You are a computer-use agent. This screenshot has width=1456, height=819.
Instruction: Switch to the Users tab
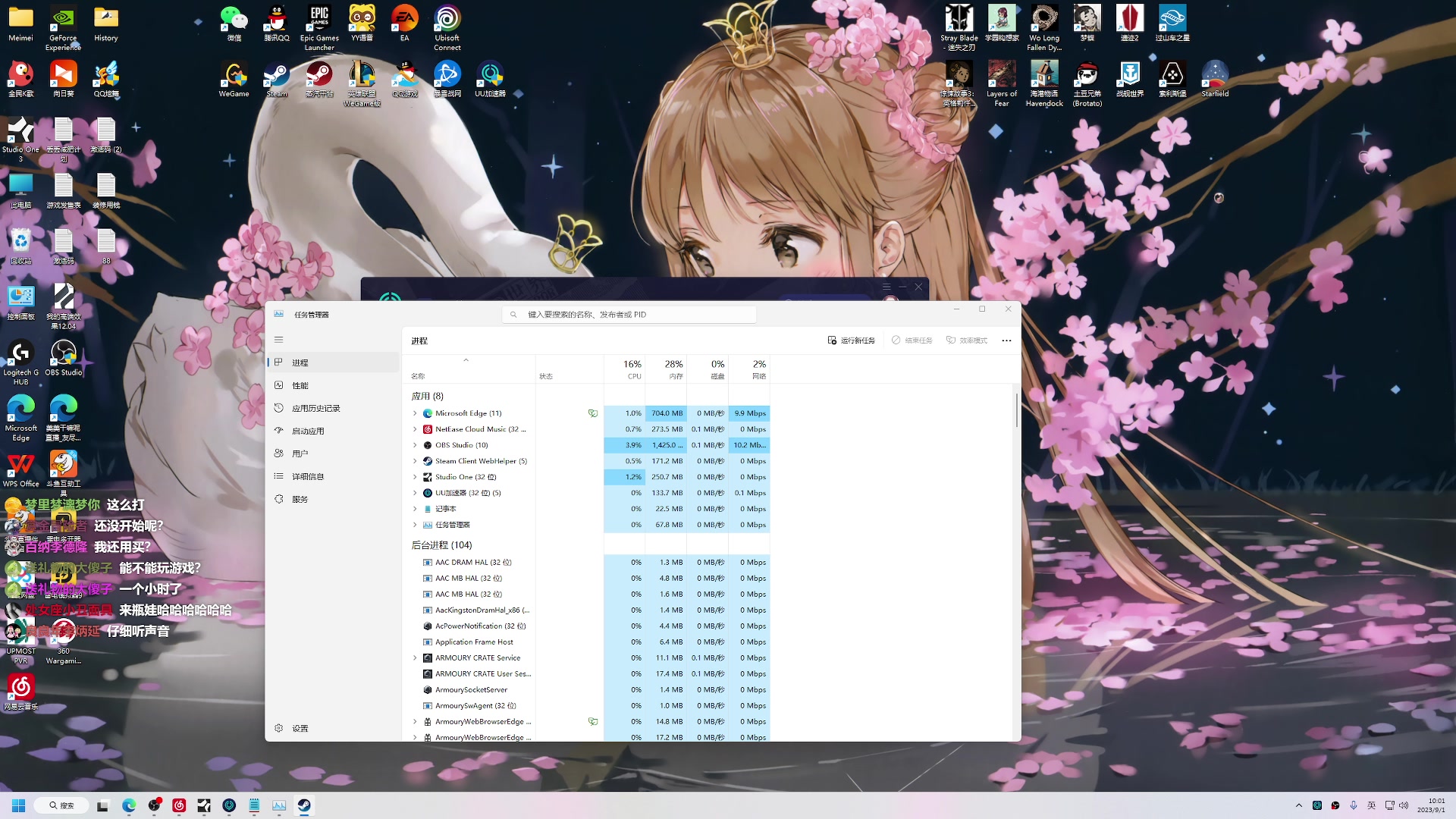(334, 453)
